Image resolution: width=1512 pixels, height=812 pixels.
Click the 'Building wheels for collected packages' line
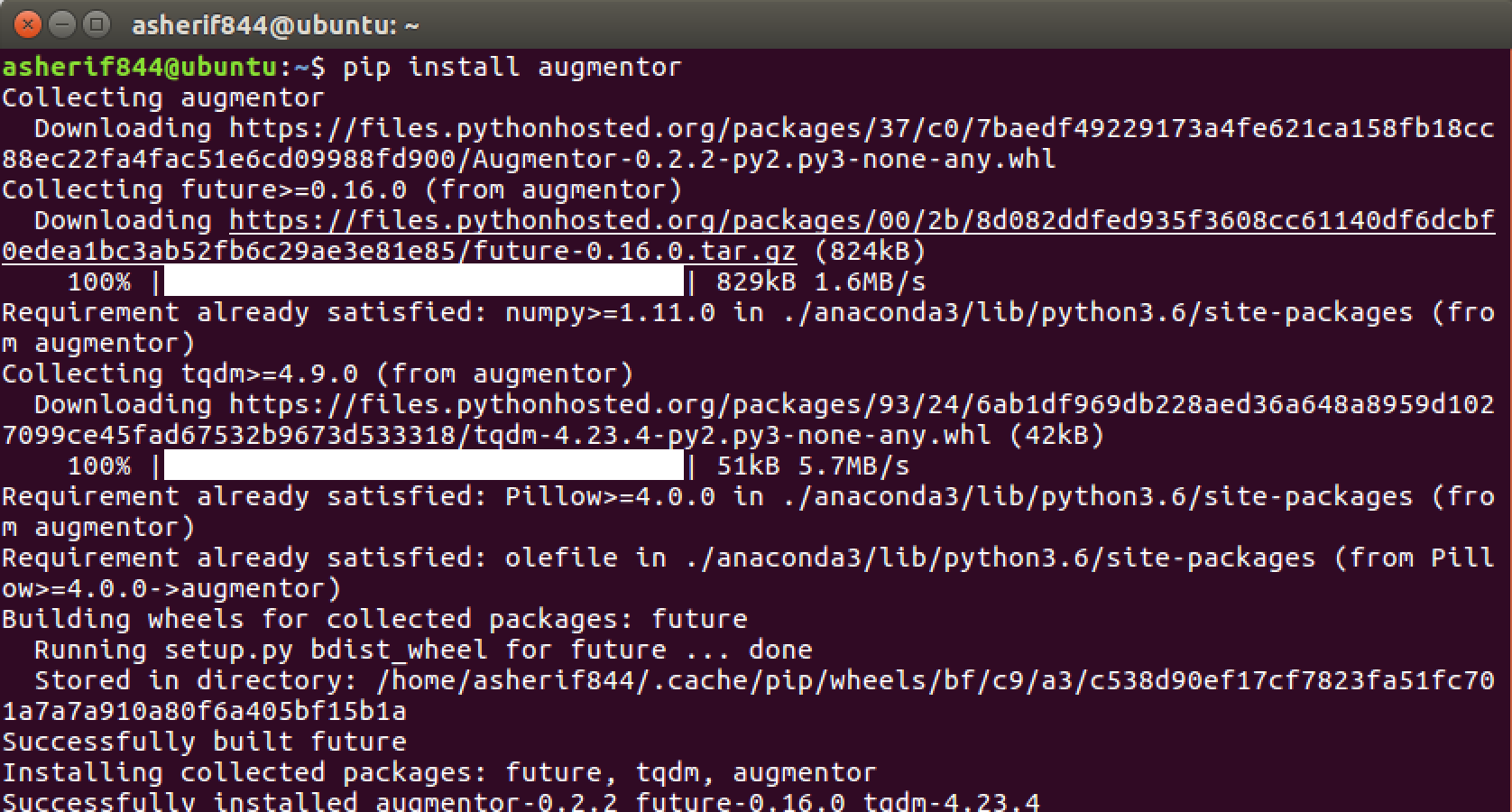(x=374, y=619)
